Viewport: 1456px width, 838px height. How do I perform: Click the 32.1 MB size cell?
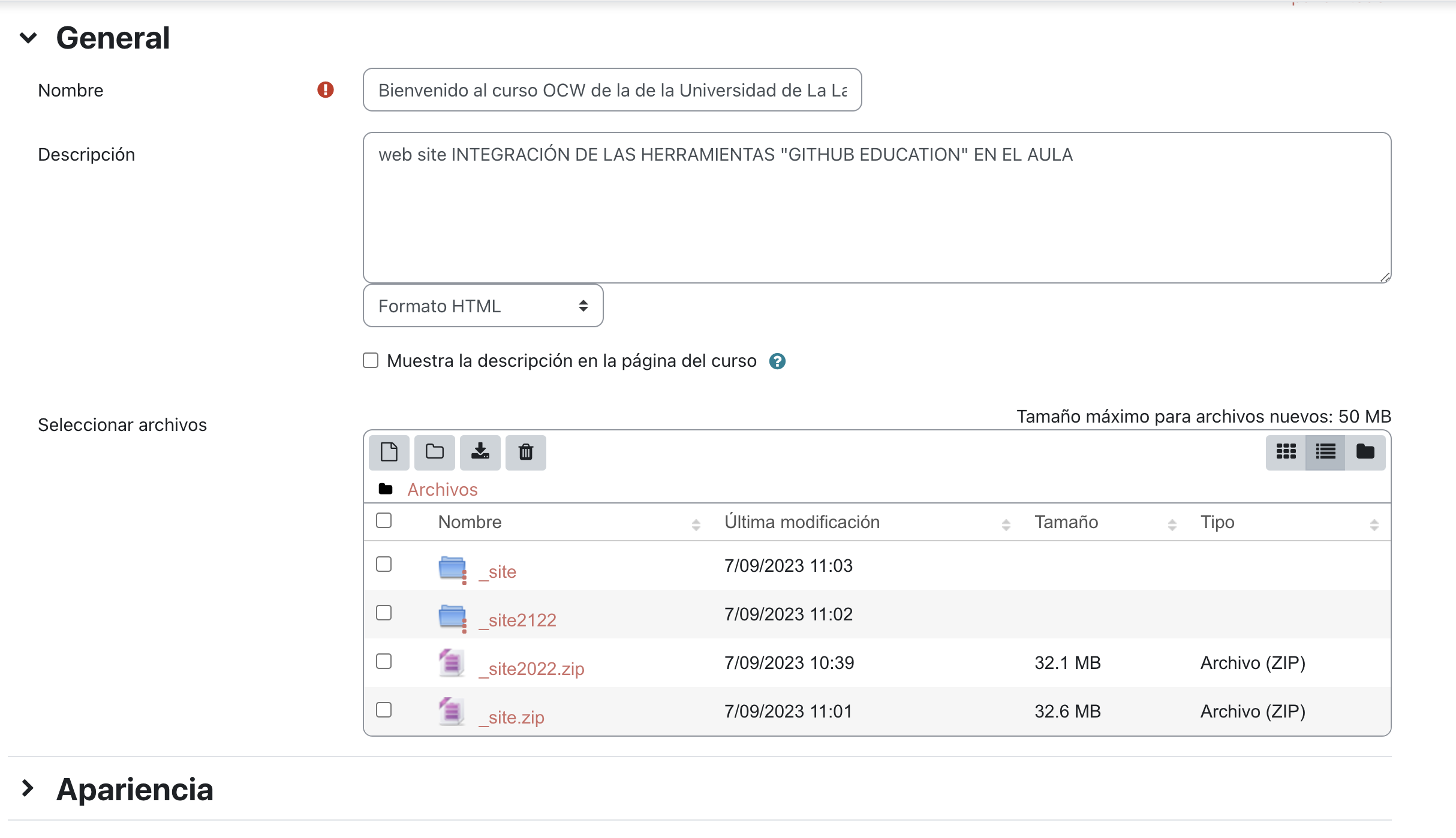pos(1067,663)
